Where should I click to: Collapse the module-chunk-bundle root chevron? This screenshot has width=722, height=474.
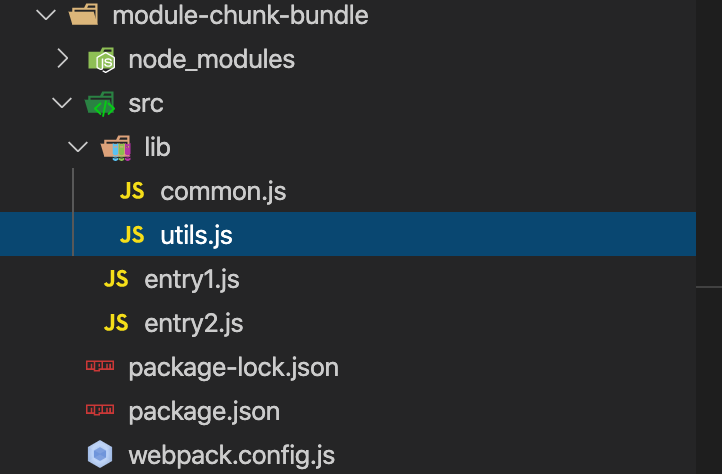(45, 16)
